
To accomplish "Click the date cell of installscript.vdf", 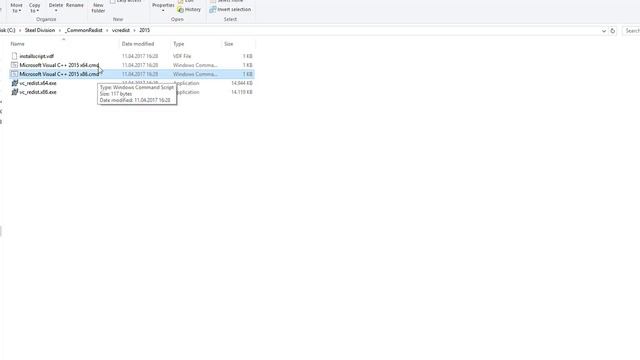I will [140, 56].
